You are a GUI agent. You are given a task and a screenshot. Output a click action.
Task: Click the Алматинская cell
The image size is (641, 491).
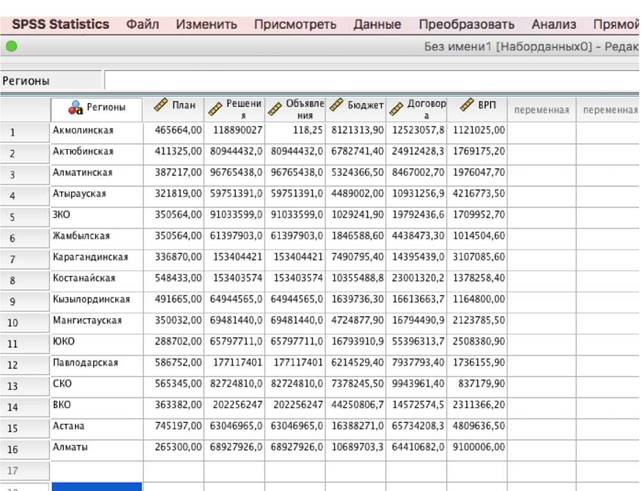[97, 173]
